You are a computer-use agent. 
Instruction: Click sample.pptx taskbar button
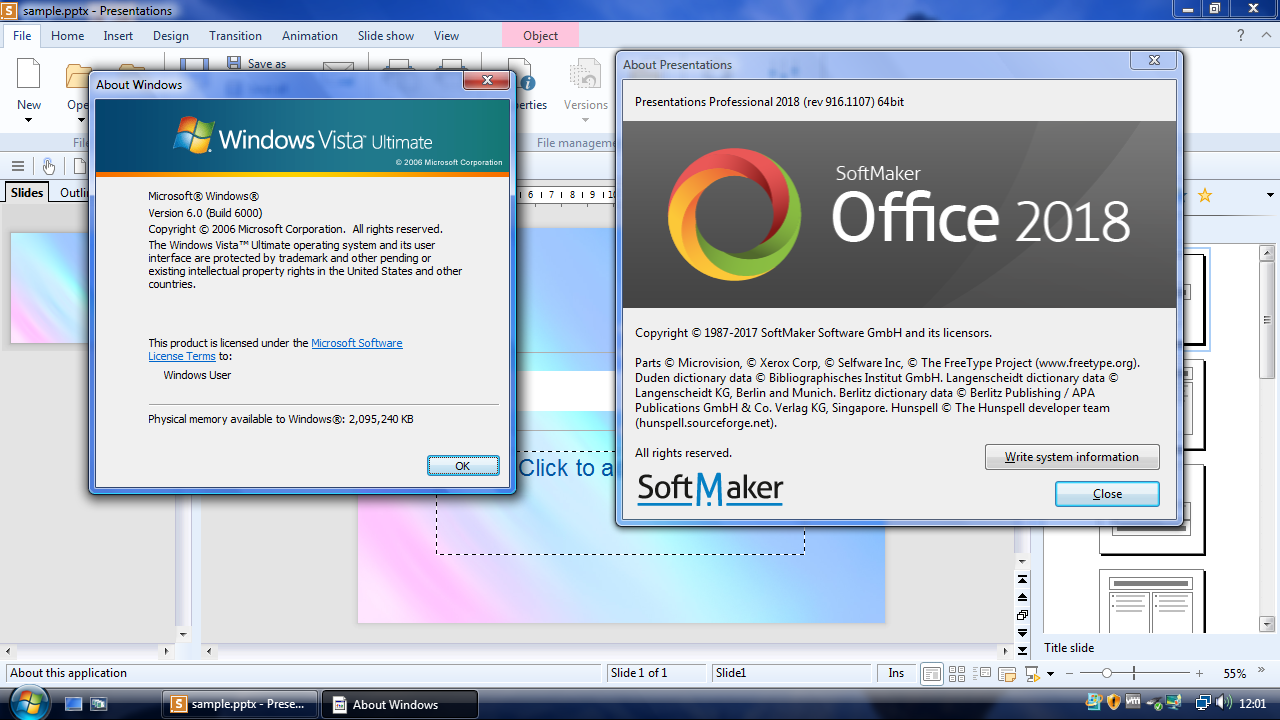click(x=240, y=704)
